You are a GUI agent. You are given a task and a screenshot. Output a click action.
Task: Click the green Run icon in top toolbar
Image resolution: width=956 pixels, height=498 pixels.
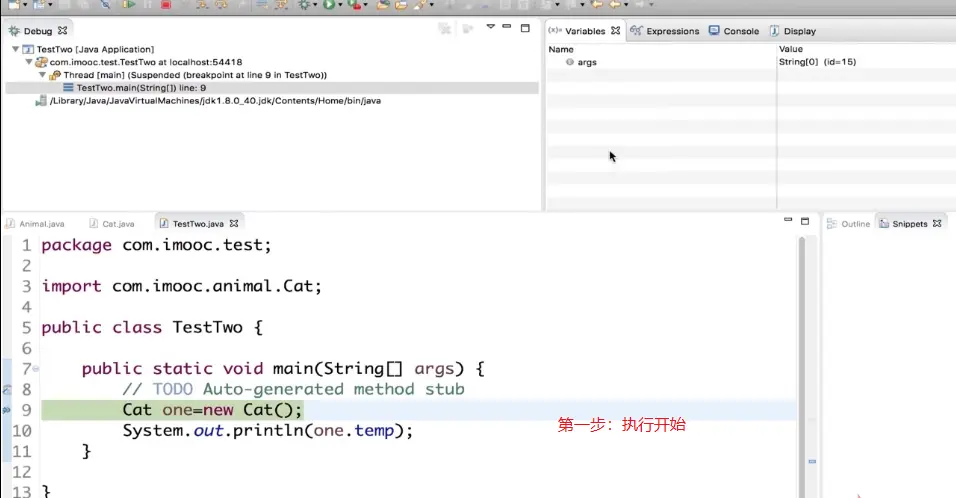pyautogui.click(x=329, y=5)
